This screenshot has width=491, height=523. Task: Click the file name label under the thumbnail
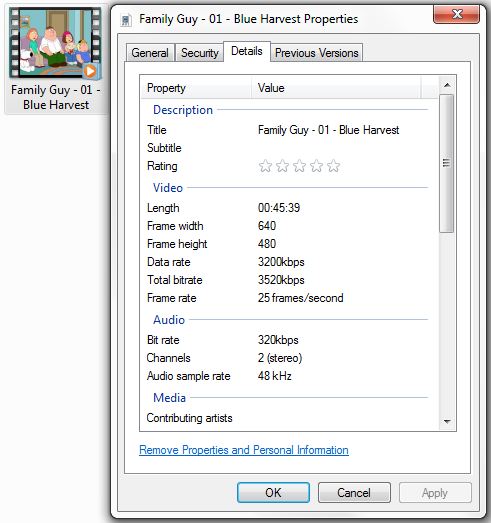coord(56,97)
